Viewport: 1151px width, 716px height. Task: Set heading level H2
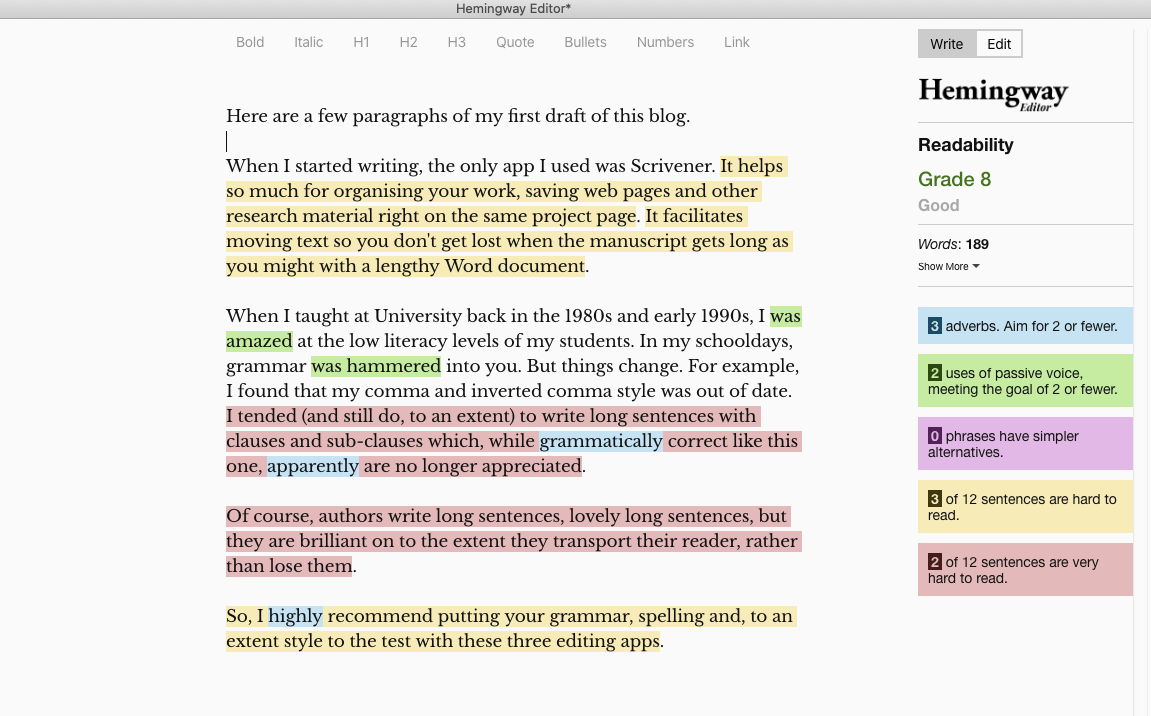pos(408,42)
